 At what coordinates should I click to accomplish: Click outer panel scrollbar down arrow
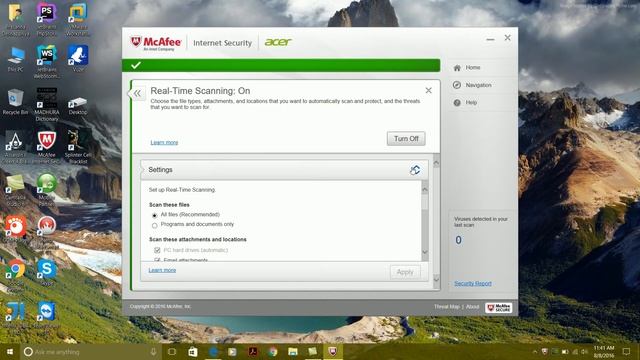436,280
